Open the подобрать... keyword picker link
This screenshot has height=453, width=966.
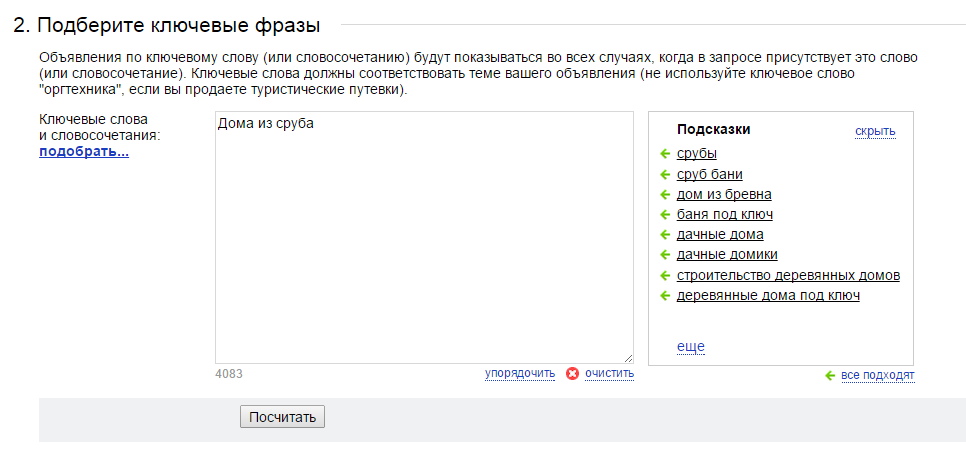pyautogui.click(x=84, y=152)
